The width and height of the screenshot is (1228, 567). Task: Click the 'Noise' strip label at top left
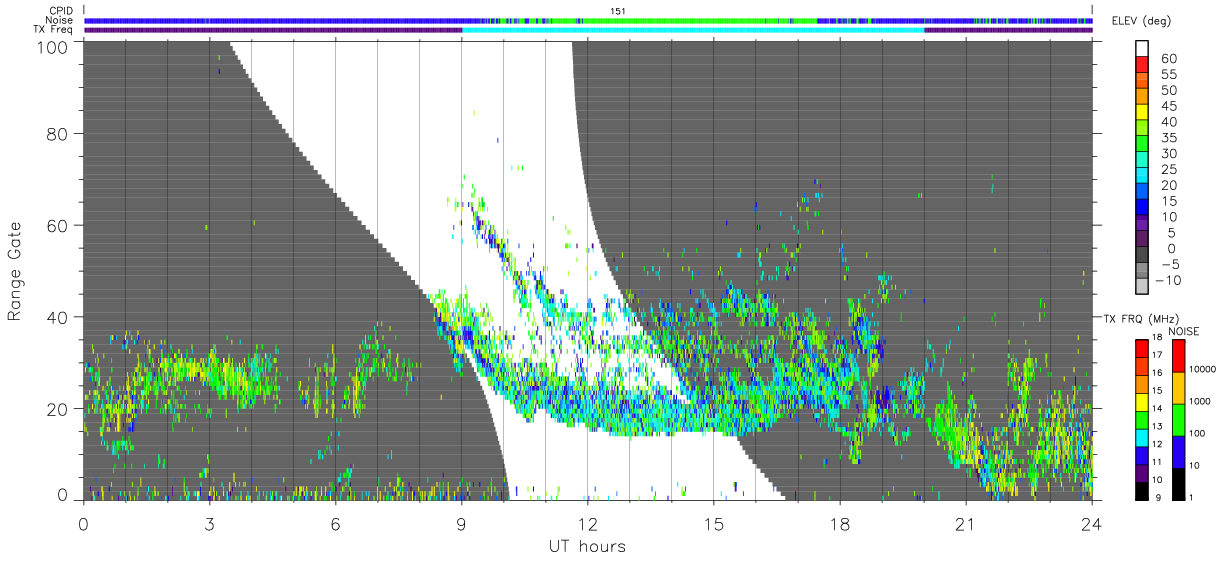pyautogui.click(x=59, y=20)
